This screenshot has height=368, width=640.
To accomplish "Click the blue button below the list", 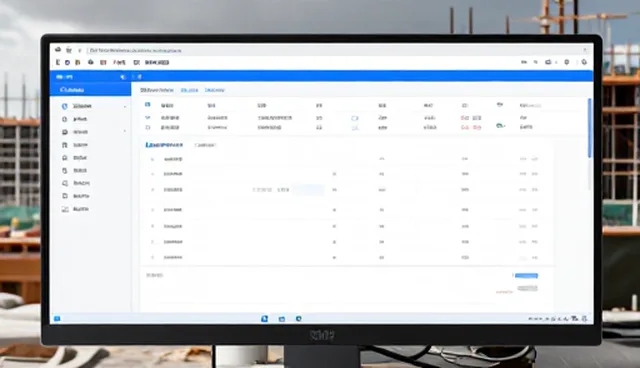I will point(527,276).
